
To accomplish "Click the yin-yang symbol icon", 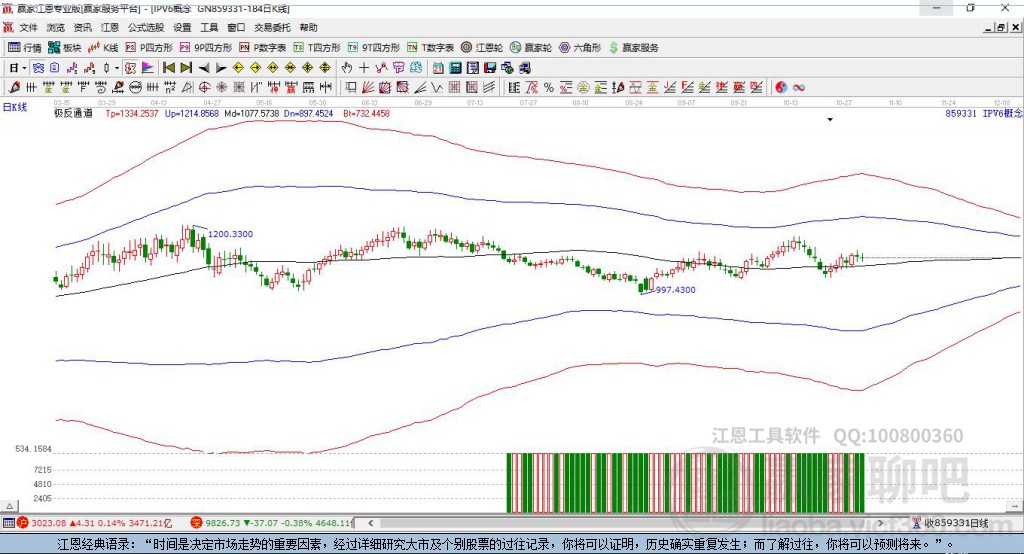I will [781, 87].
